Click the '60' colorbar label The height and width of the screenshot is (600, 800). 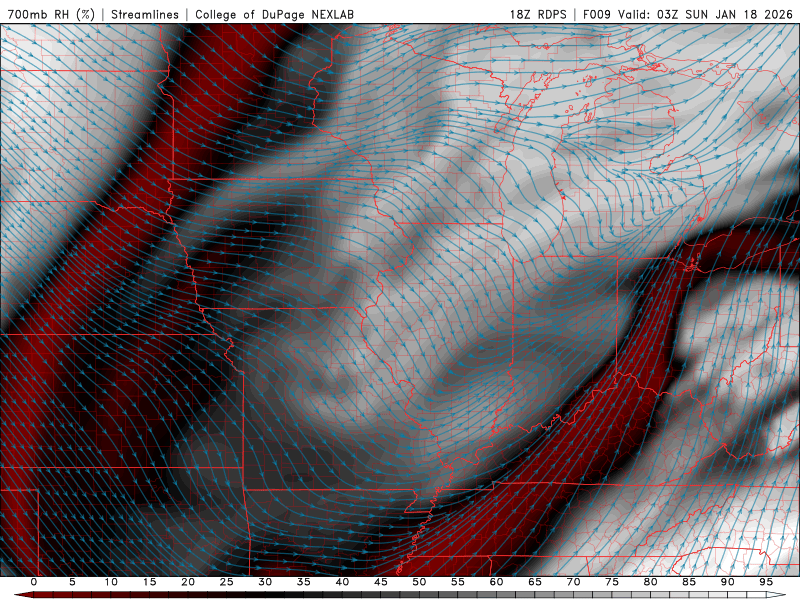[x=496, y=582]
